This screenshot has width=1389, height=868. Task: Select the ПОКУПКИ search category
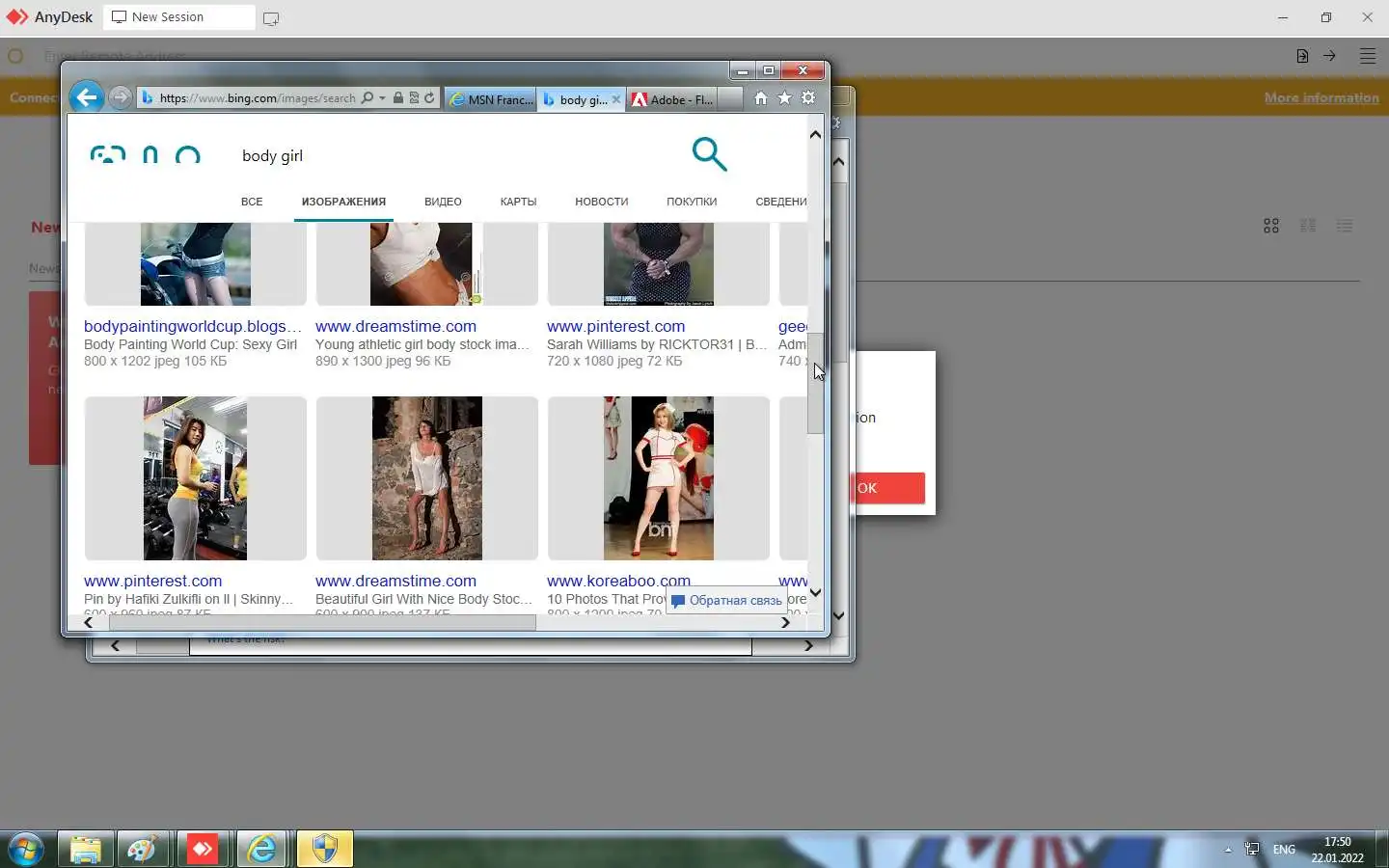(x=692, y=202)
